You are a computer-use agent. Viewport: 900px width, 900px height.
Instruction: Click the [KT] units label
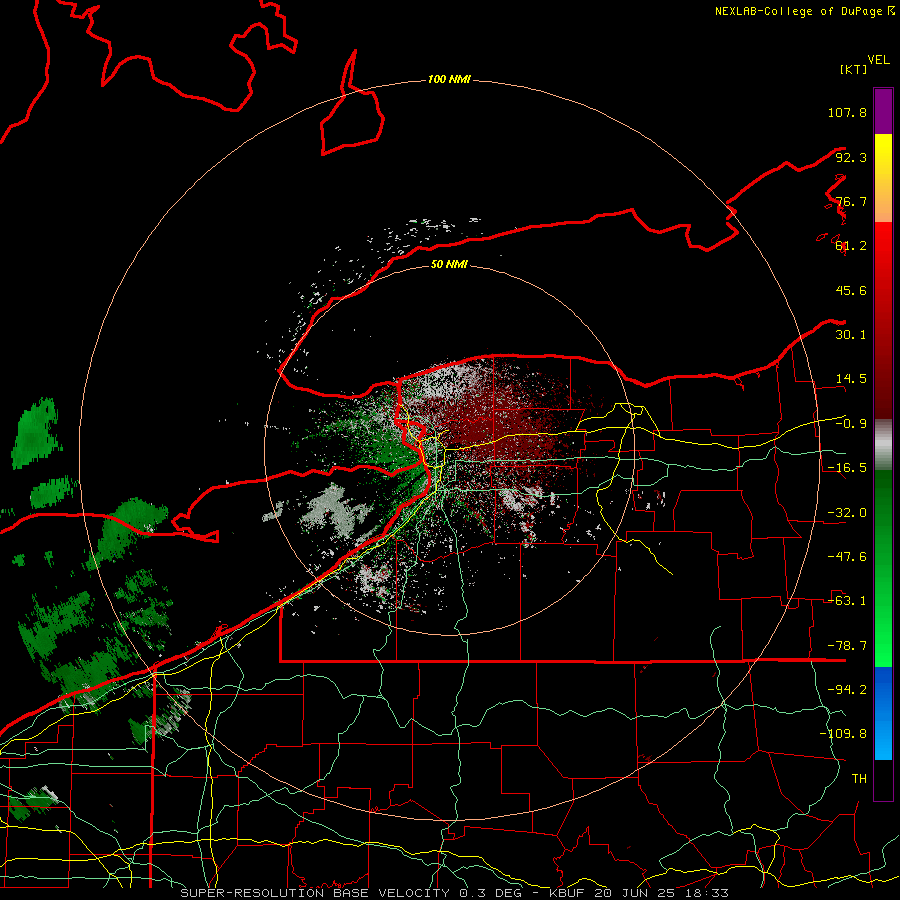click(x=853, y=69)
